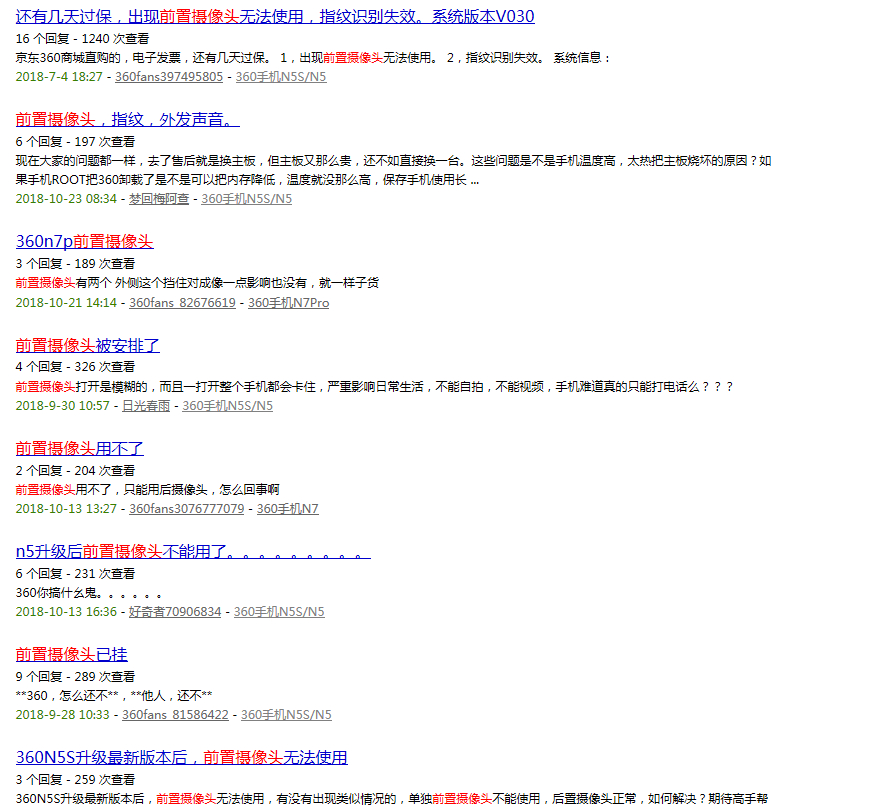Click the date text 2018-10-13 13:27
Screen dimensions: 877x808
pyautogui.click(x=66, y=508)
